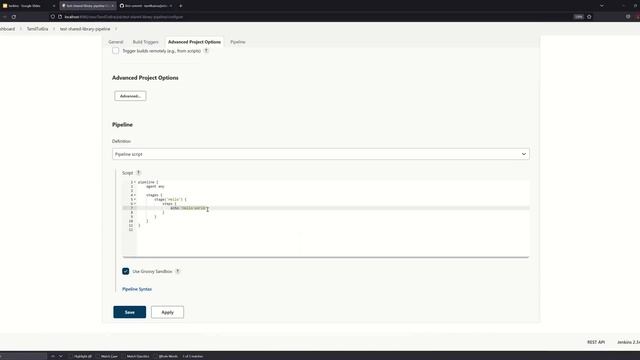Uncheck Use Groovy Sandbox checkbox
Viewport: 640px width, 360px height.
pos(126,271)
